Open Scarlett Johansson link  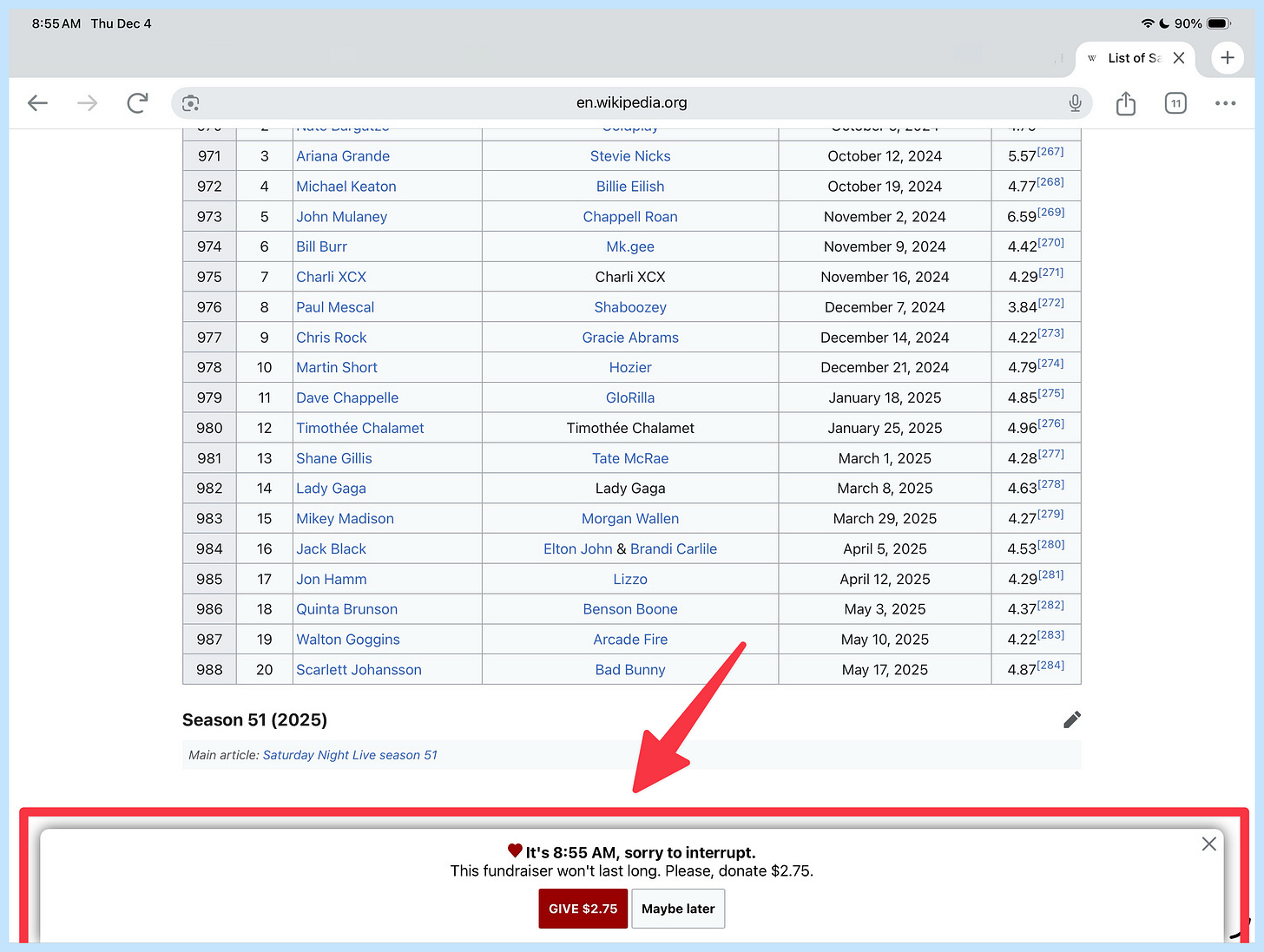click(359, 670)
